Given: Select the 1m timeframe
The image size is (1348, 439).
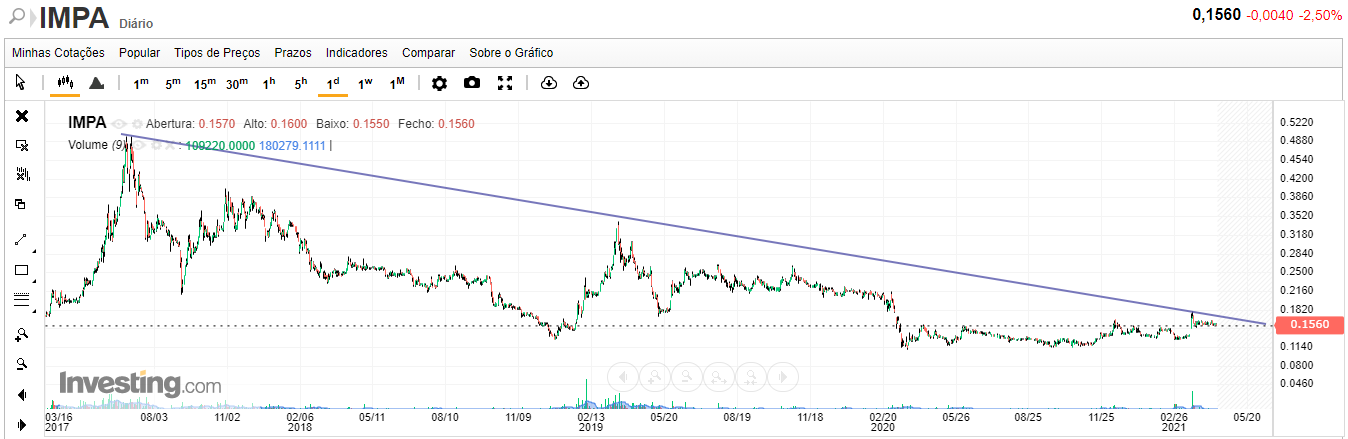Looking at the screenshot, I should [x=141, y=83].
